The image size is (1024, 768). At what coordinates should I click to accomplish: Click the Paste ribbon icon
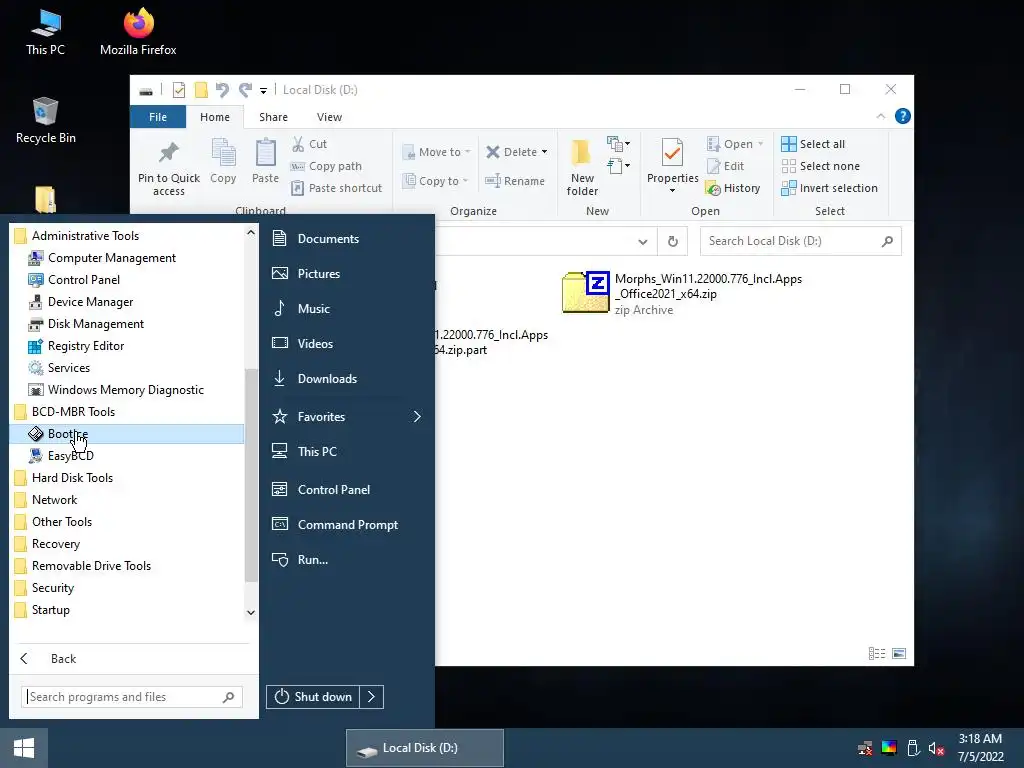[265, 161]
